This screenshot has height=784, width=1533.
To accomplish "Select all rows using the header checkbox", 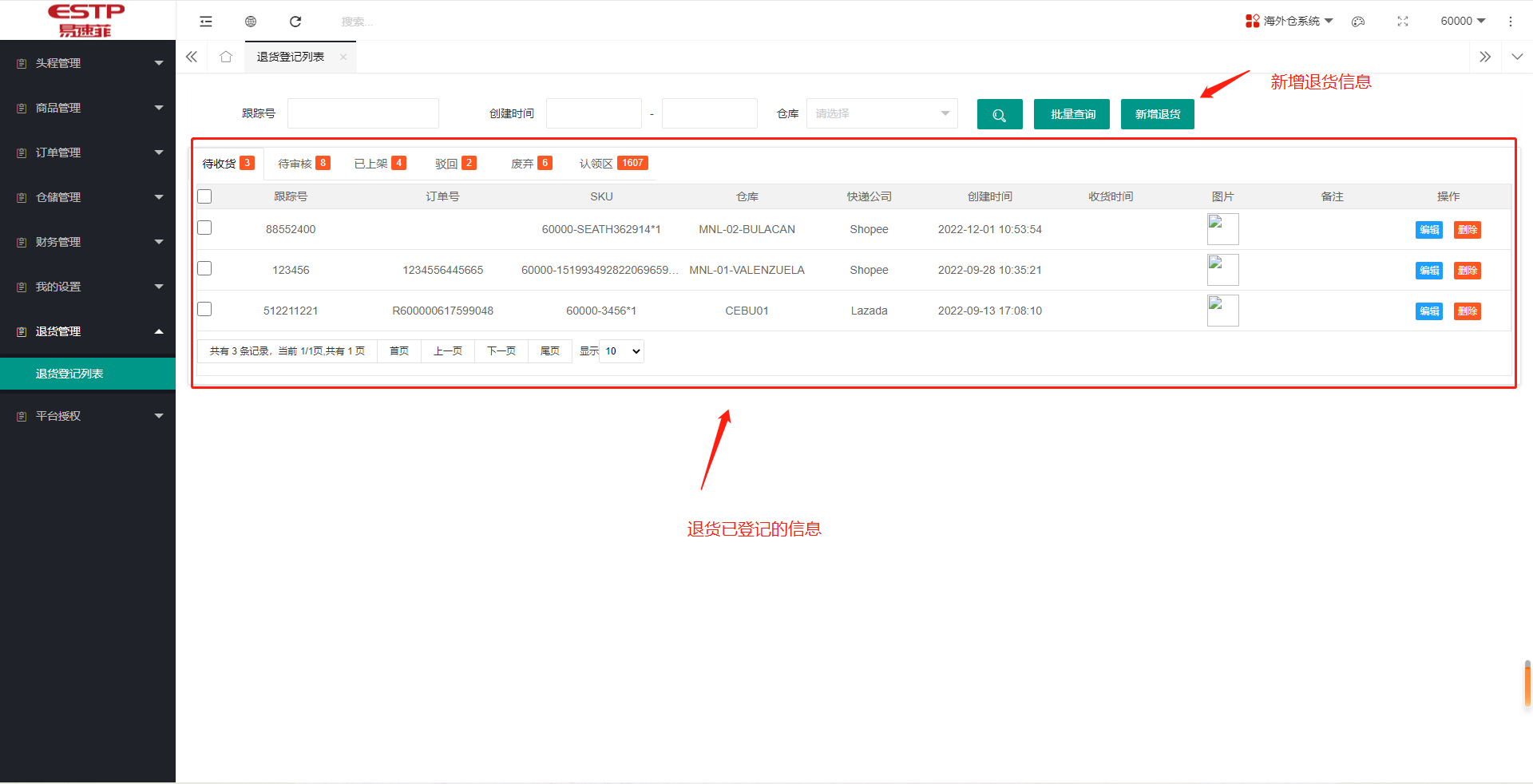I will [204, 196].
